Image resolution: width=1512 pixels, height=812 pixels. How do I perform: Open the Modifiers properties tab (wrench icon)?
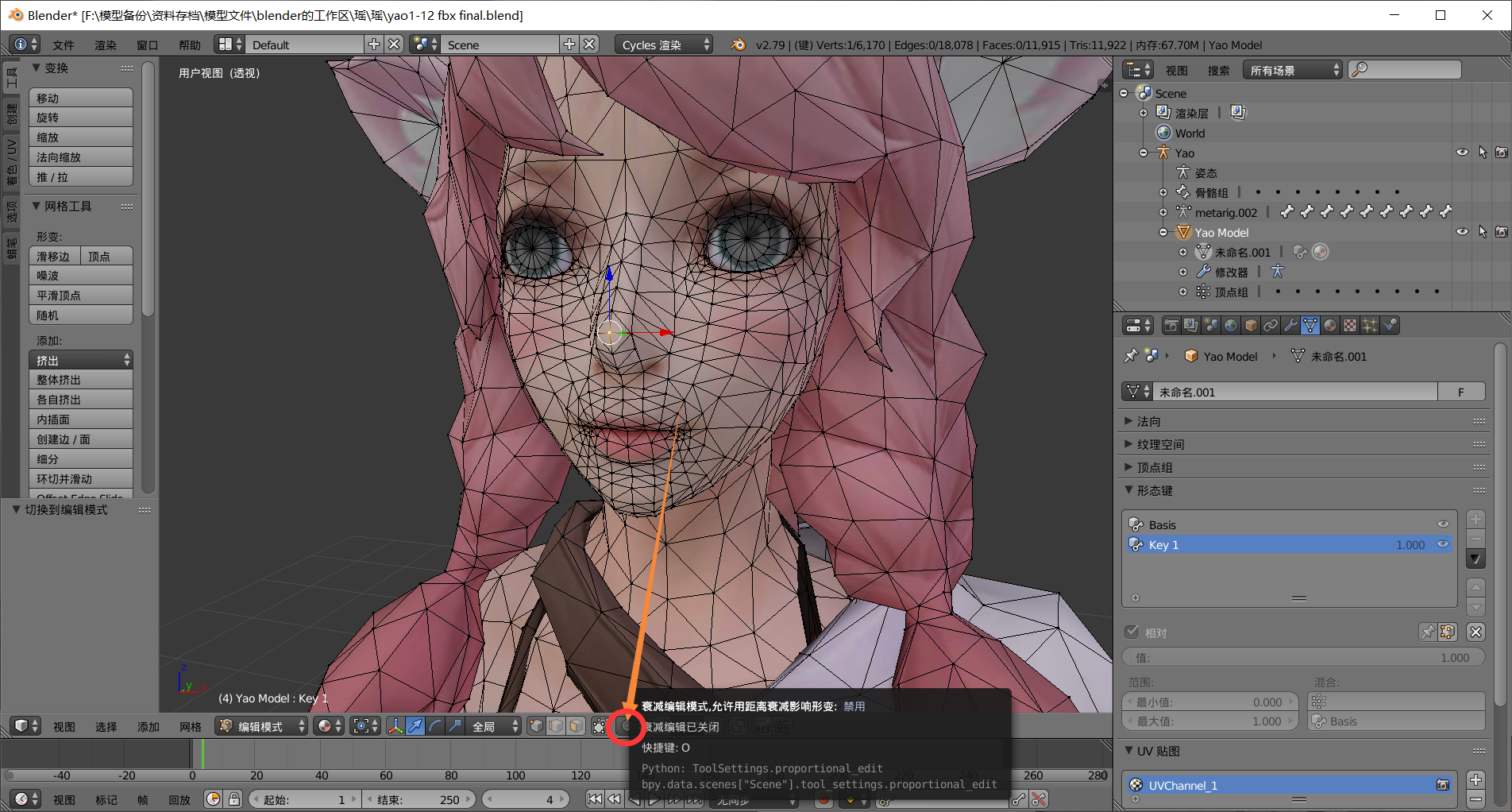tap(1290, 326)
